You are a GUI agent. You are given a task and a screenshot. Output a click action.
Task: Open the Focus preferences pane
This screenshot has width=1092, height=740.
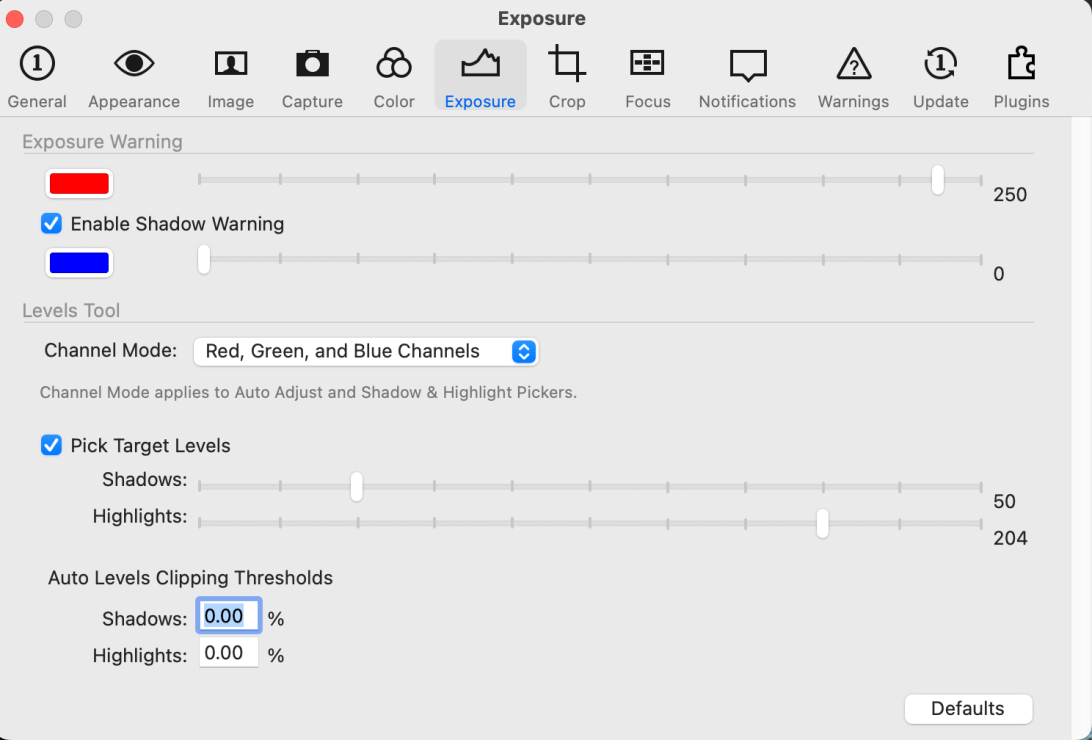coord(647,77)
